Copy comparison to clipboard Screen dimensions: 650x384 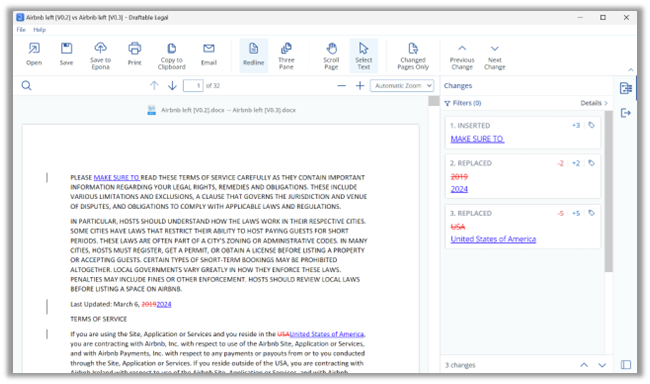[x=172, y=55]
